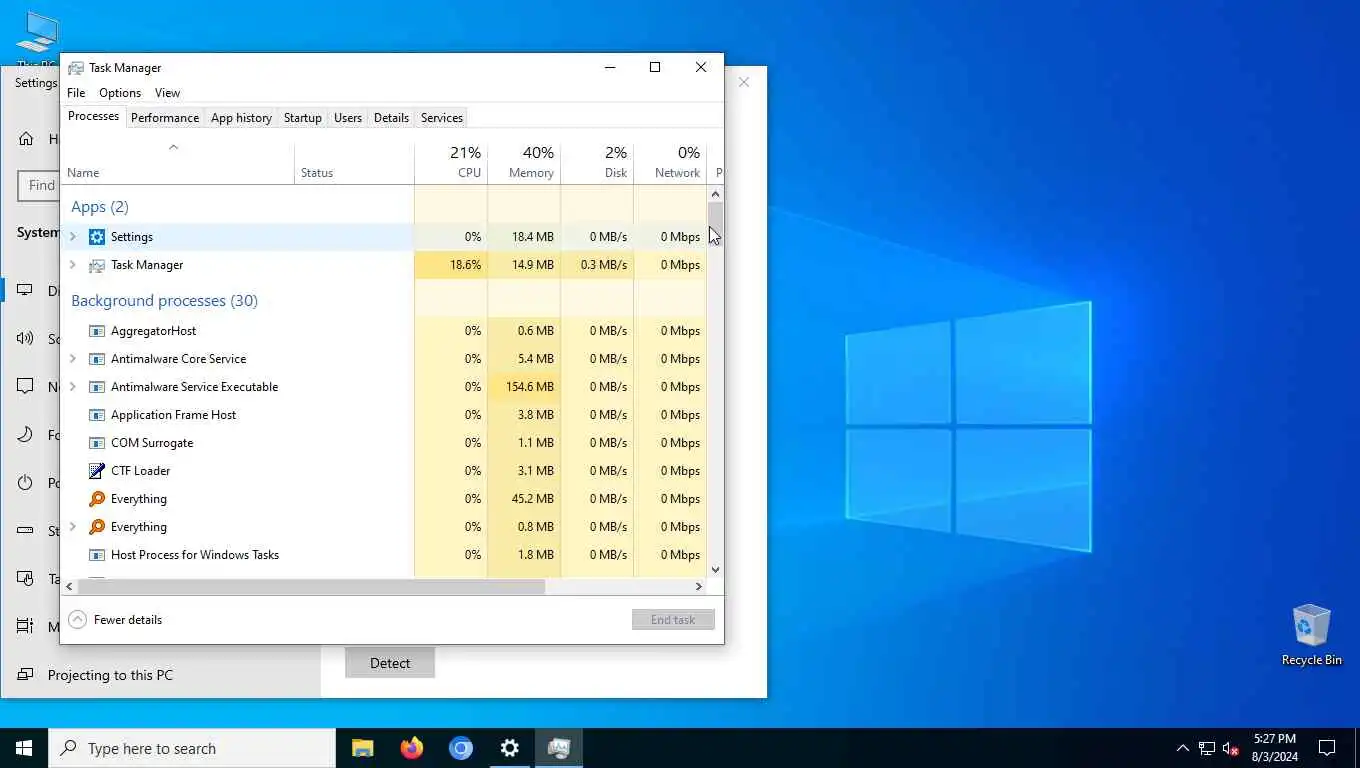1360x768 pixels.
Task: Click the horizontal scrollbar right arrow
Action: click(699, 587)
